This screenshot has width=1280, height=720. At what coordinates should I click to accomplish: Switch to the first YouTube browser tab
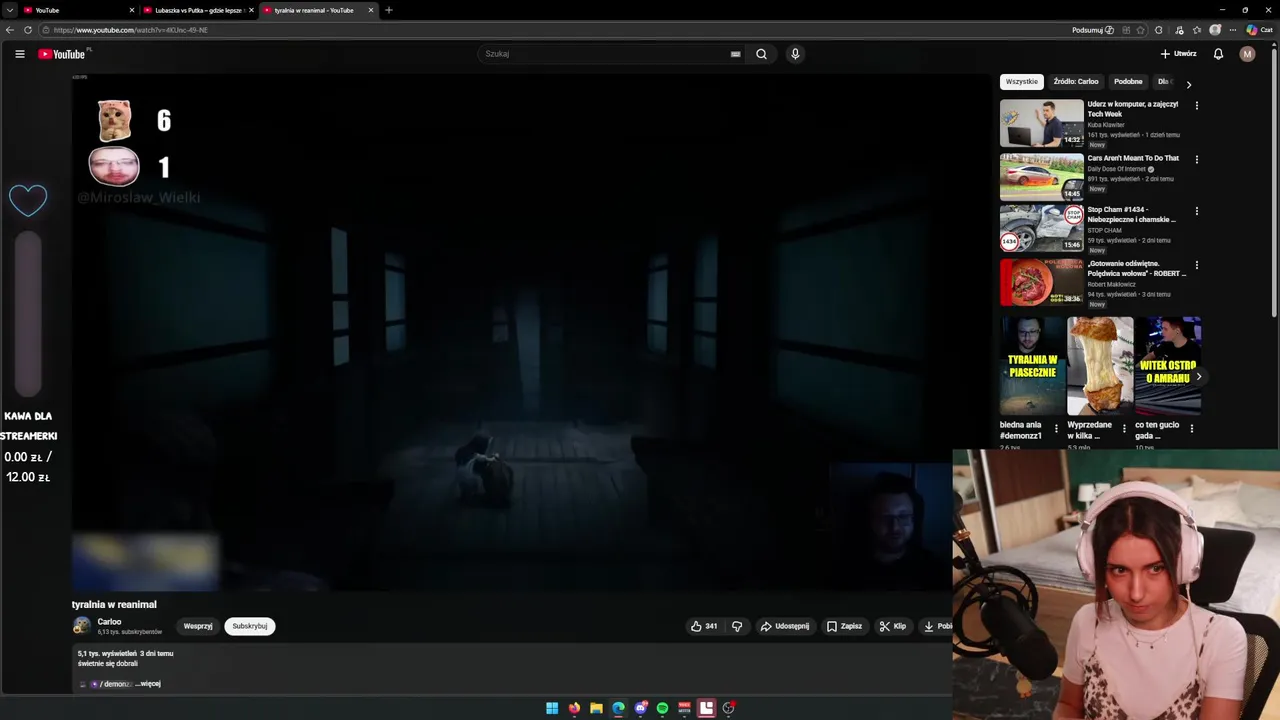(78, 10)
